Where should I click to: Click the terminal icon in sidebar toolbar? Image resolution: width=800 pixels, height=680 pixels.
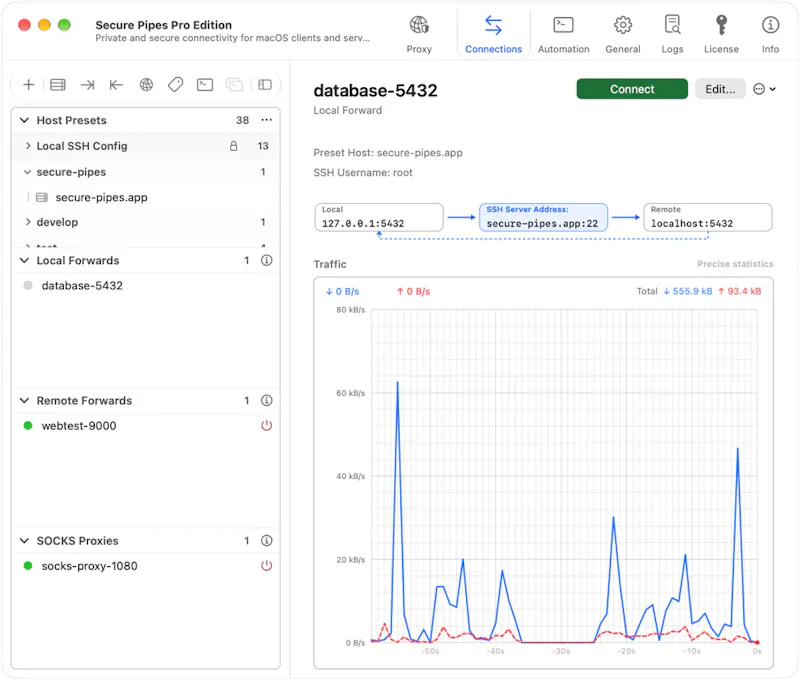tap(205, 85)
